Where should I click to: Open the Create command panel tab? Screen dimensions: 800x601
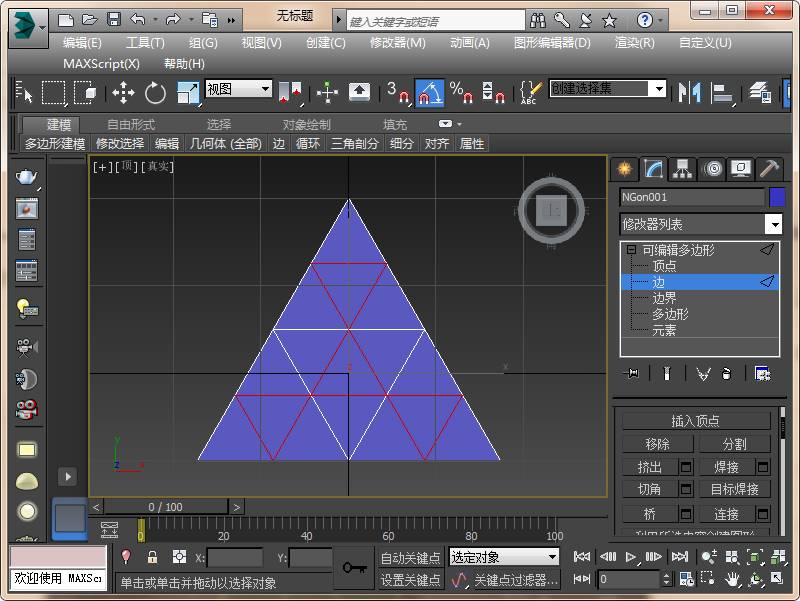click(624, 168)
